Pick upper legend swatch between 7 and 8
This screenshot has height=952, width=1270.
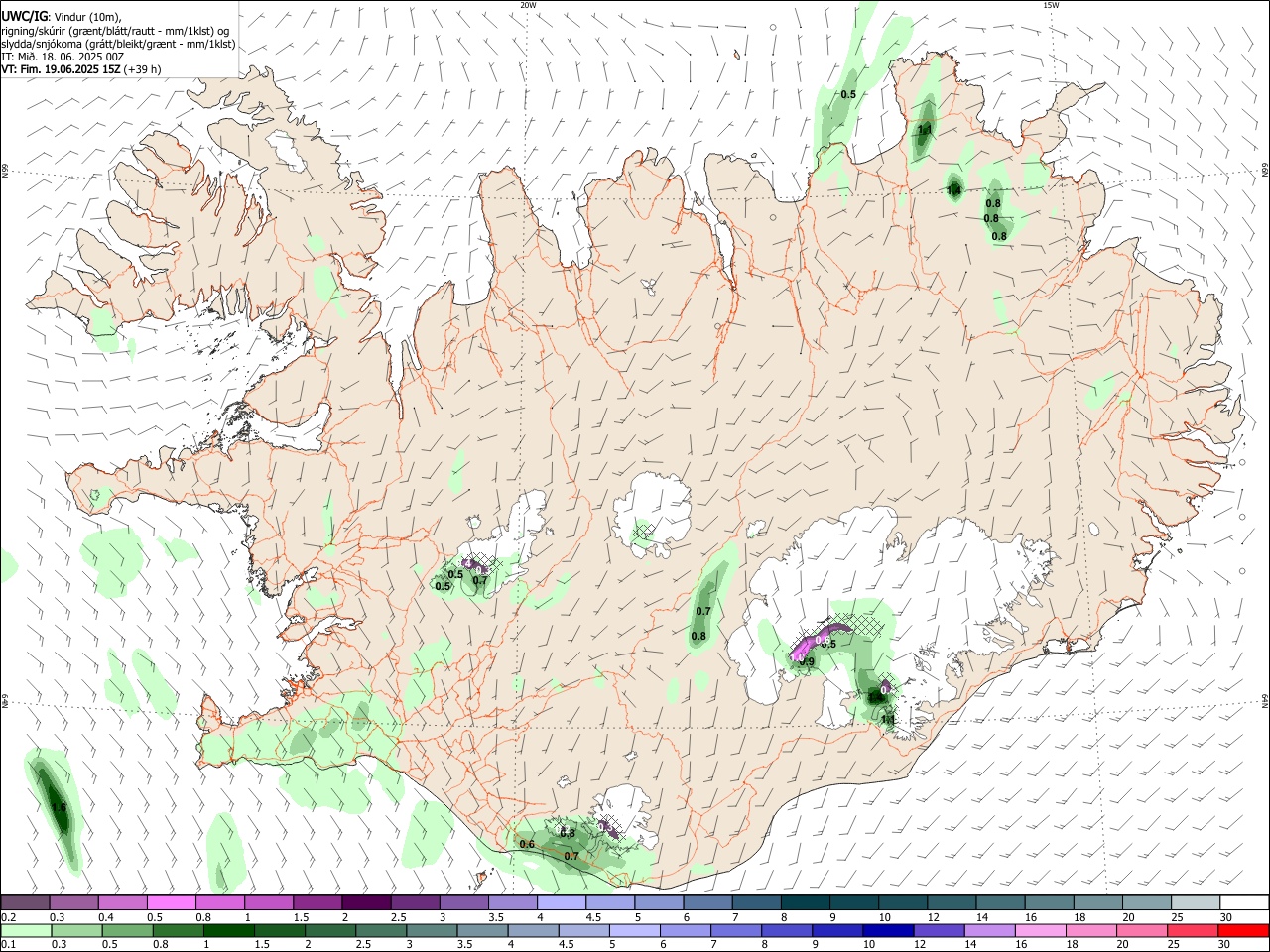[x=757, y=902]
